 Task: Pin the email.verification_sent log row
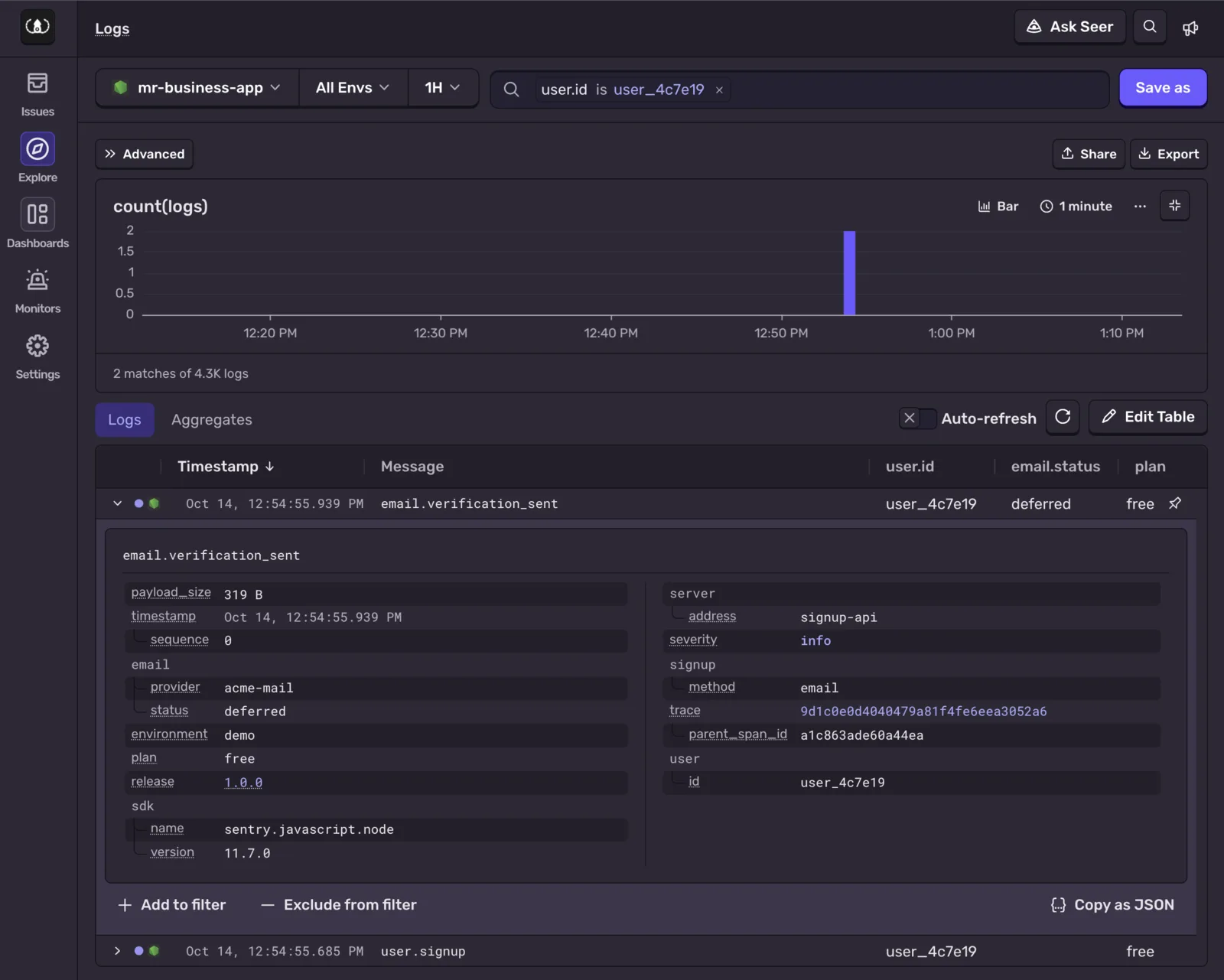(1175, 503)
